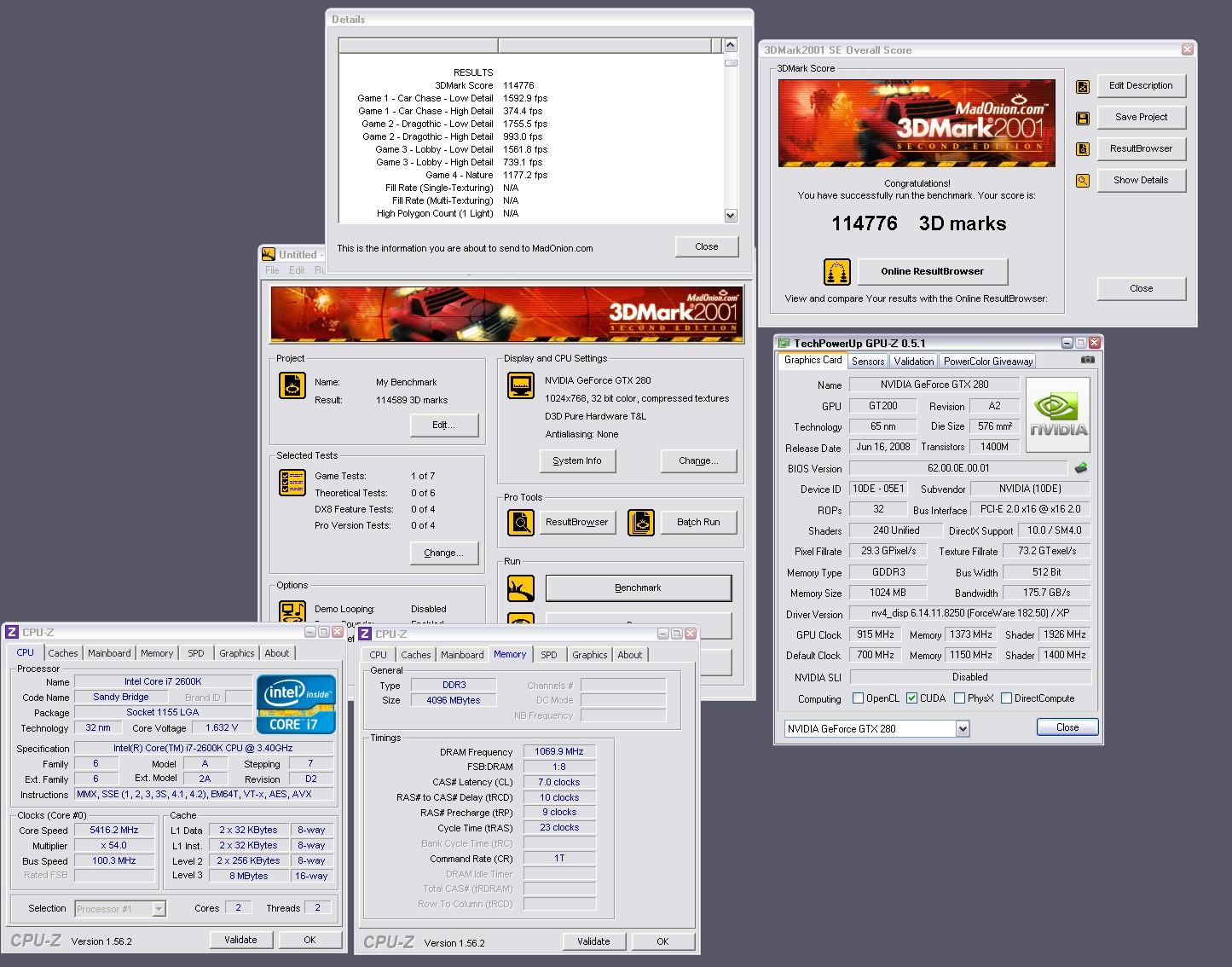Enable the PhysX checkbox in GPU-Z
Image resolution: width=1232 pixels, height=967 pixels.
[x=960, y=698]
